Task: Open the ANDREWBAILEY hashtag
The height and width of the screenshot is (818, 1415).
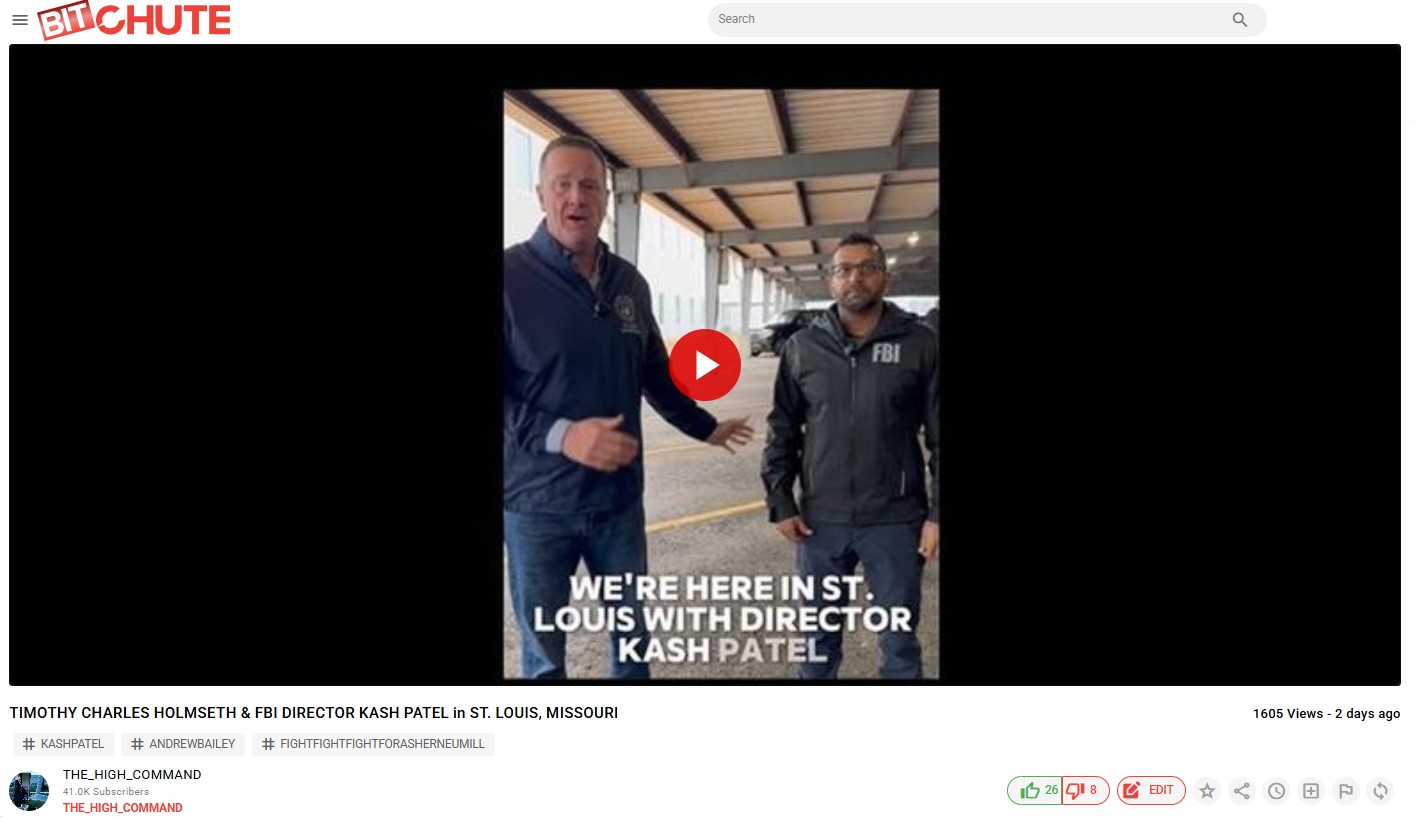Action: (x=183, y=744)
